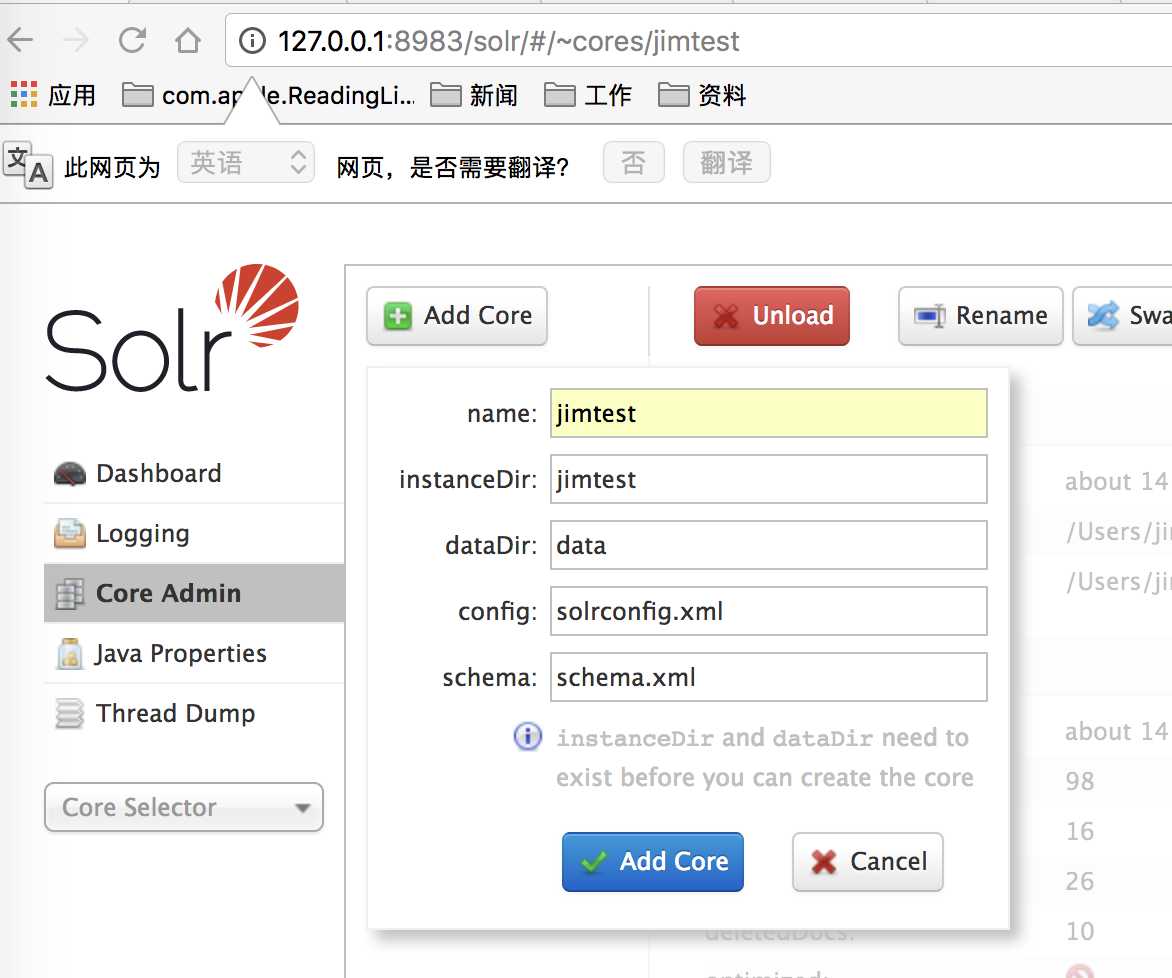Click the Swap core button
The width and height of the screenshot is (1172, 978).
(x=1123, y=316)
